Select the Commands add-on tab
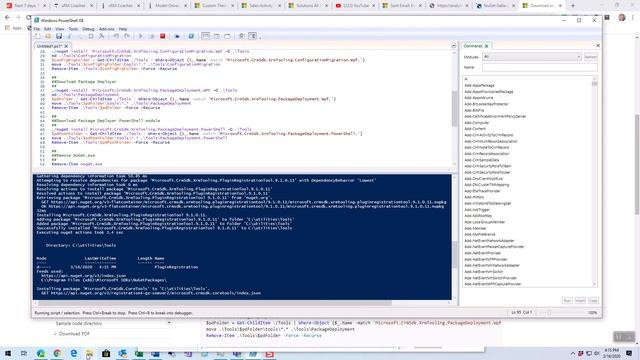Viewport: 640px width, 360px height. pos(473,46)
